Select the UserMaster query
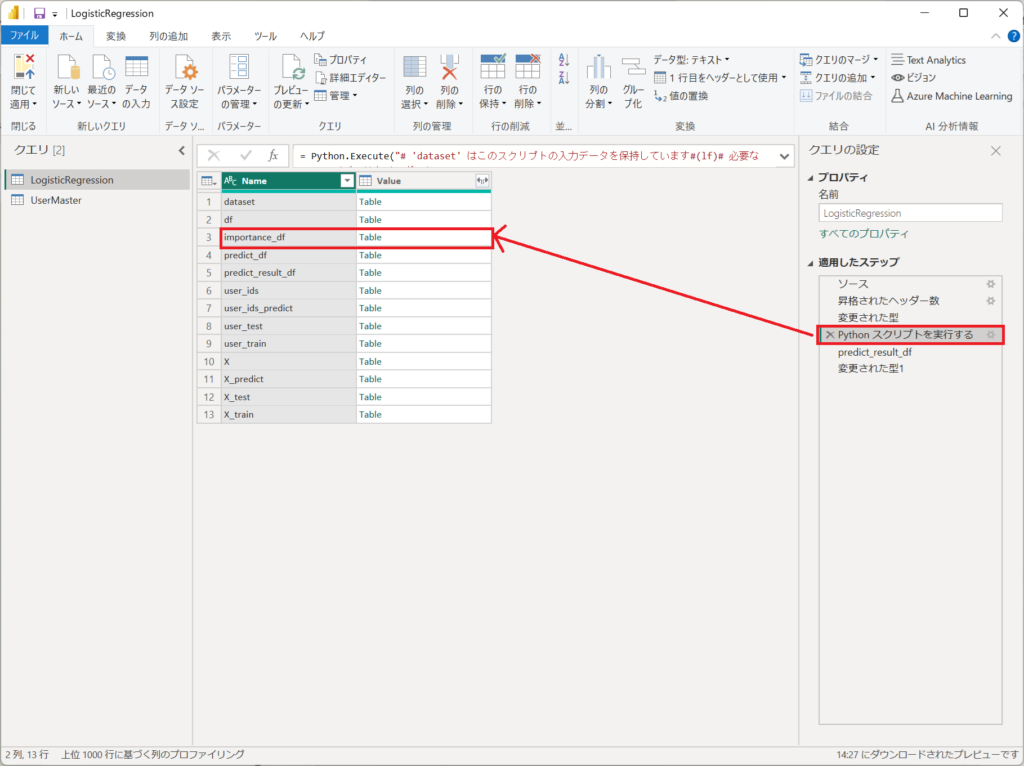This screenshot has height=766, width=1024. pos(97,200)
